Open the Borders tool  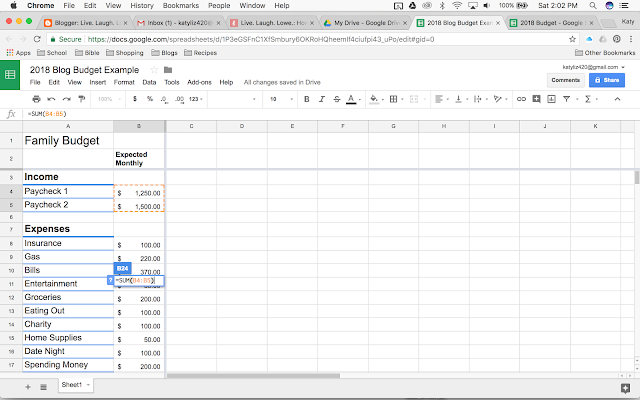pos(393,99)
